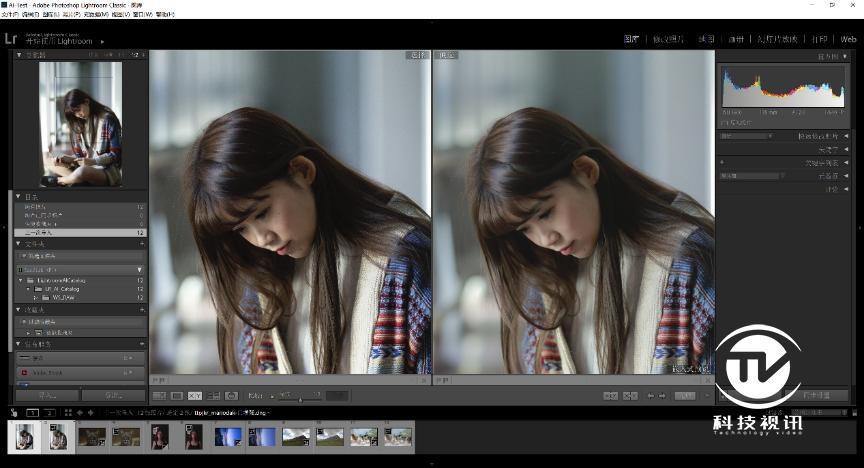Click the filmstrip grid shortcut icon
The width and height of the screenshot is (864, 468).
[68, 412]
